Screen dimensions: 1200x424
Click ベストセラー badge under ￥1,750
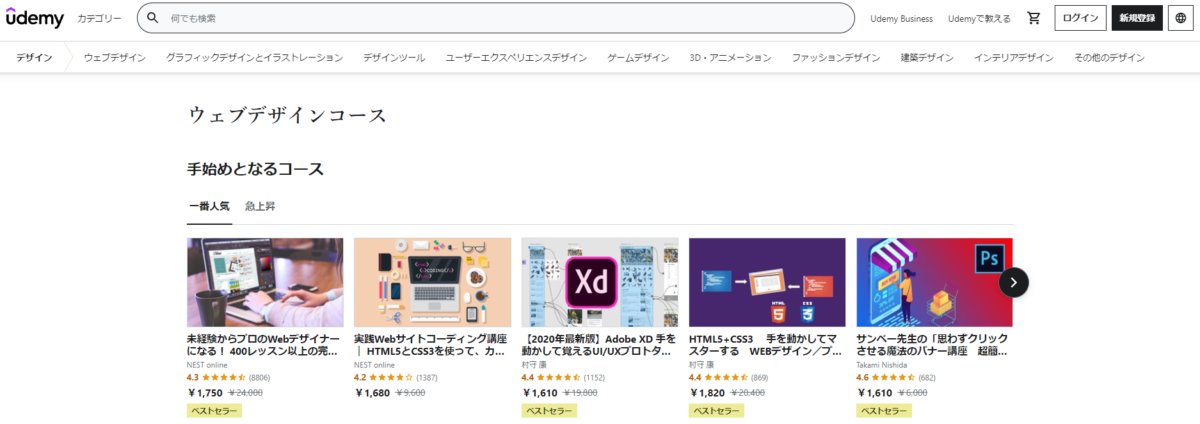coord(214,411)
